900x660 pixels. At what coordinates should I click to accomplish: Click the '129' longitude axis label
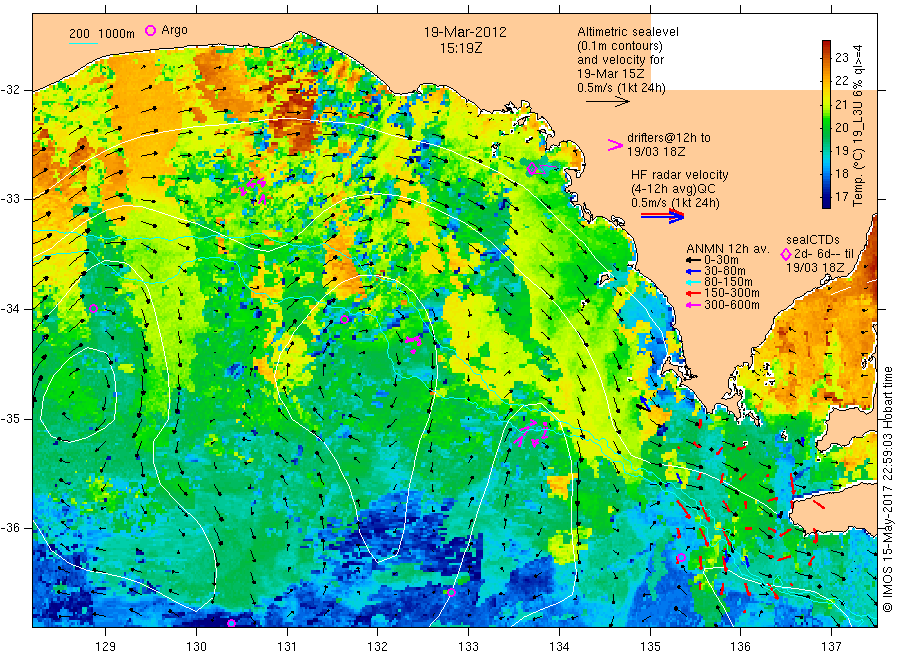(106, 647)
